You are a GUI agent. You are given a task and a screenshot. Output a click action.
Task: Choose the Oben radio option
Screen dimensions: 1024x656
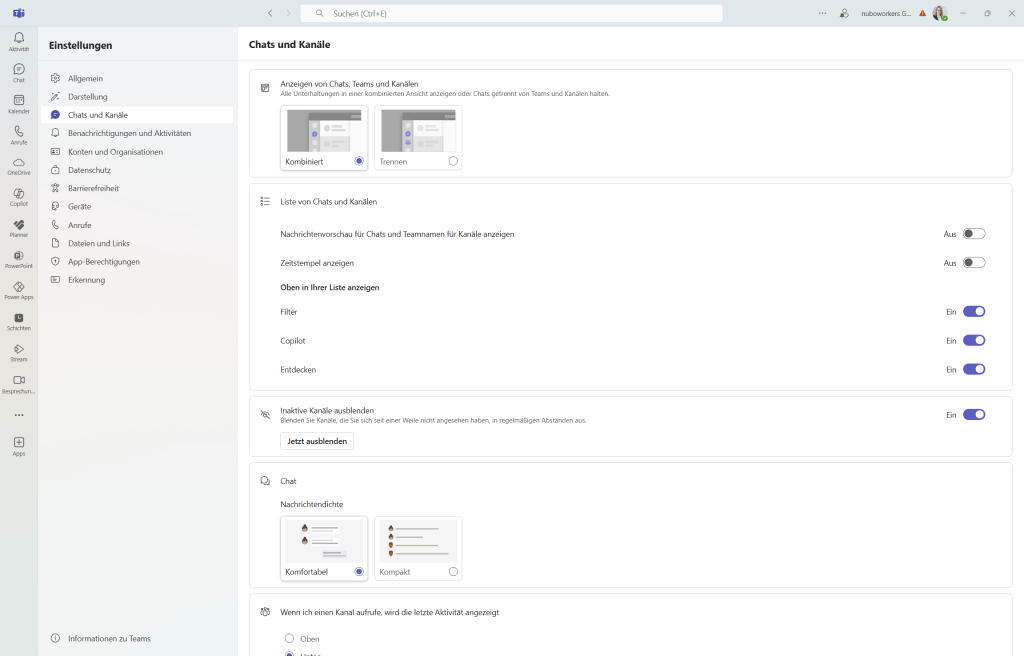[289, 638]
